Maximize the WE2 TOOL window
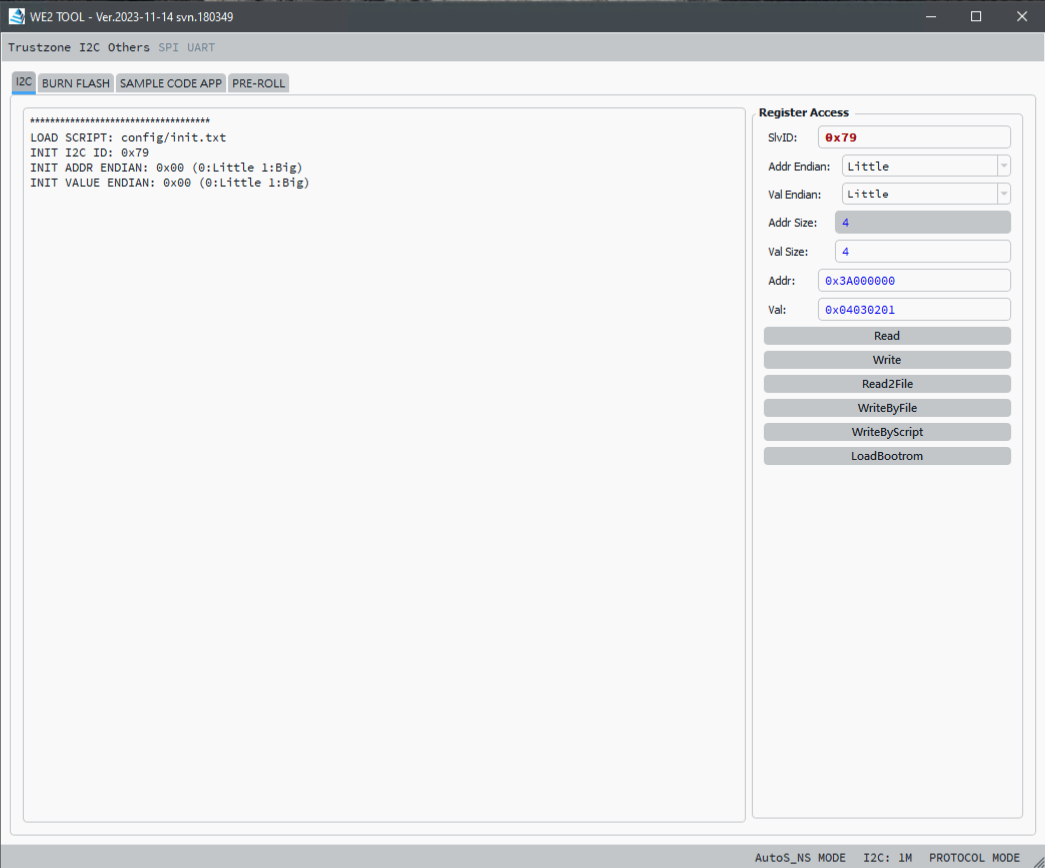Image resolution: width=1045 pixels, height=868 pixels. pyautogui.click(x=976, y=17)
